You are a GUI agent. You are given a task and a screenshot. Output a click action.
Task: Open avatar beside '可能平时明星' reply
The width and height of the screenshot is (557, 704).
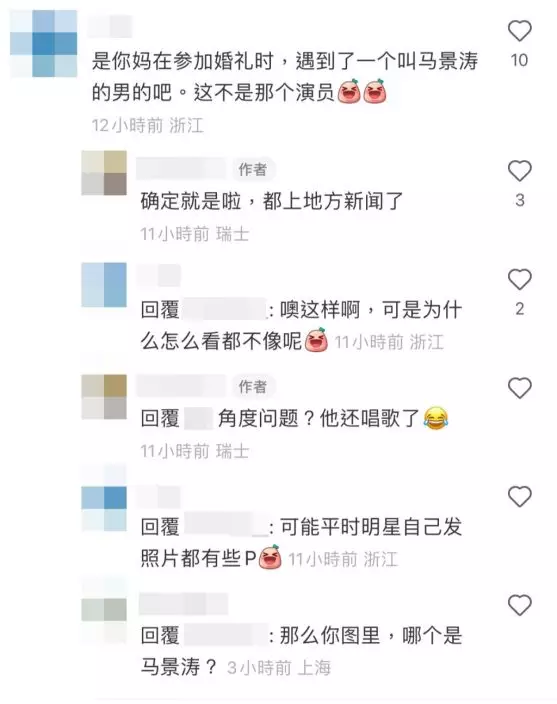click(104, 509)
